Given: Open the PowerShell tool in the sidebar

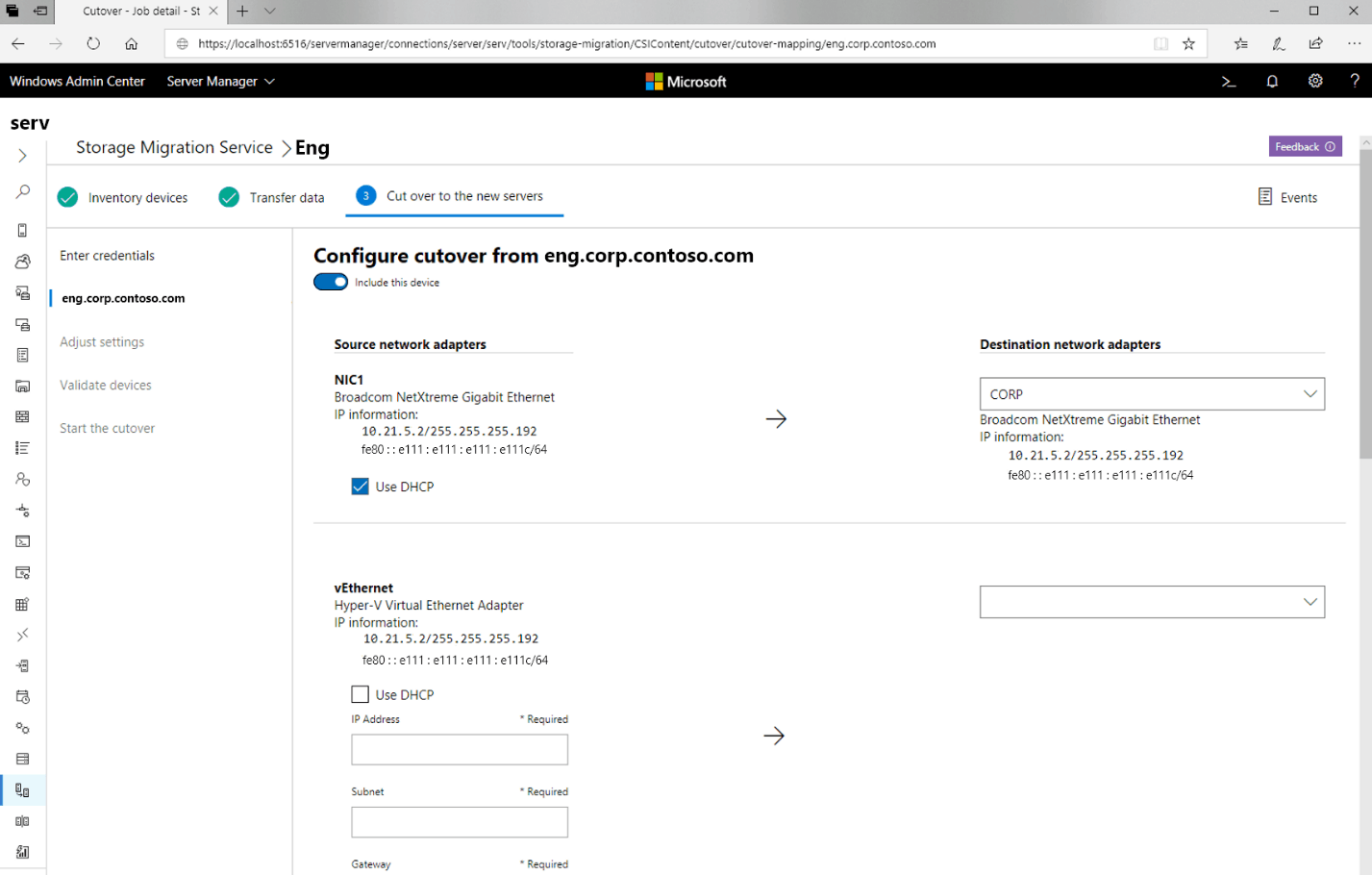Looking at the screenshot, I should (22, 541).
